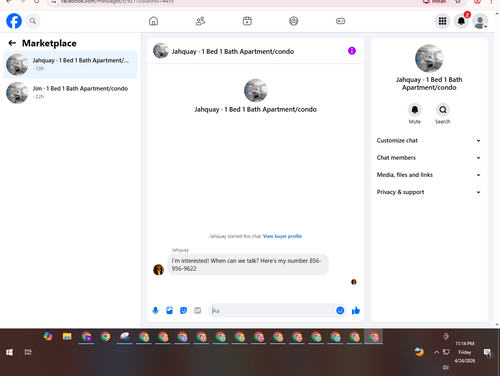Image resolution: width=500 pixels, height=376 pixels.
Task: Expand the Customize chat section
Action: 429,141
